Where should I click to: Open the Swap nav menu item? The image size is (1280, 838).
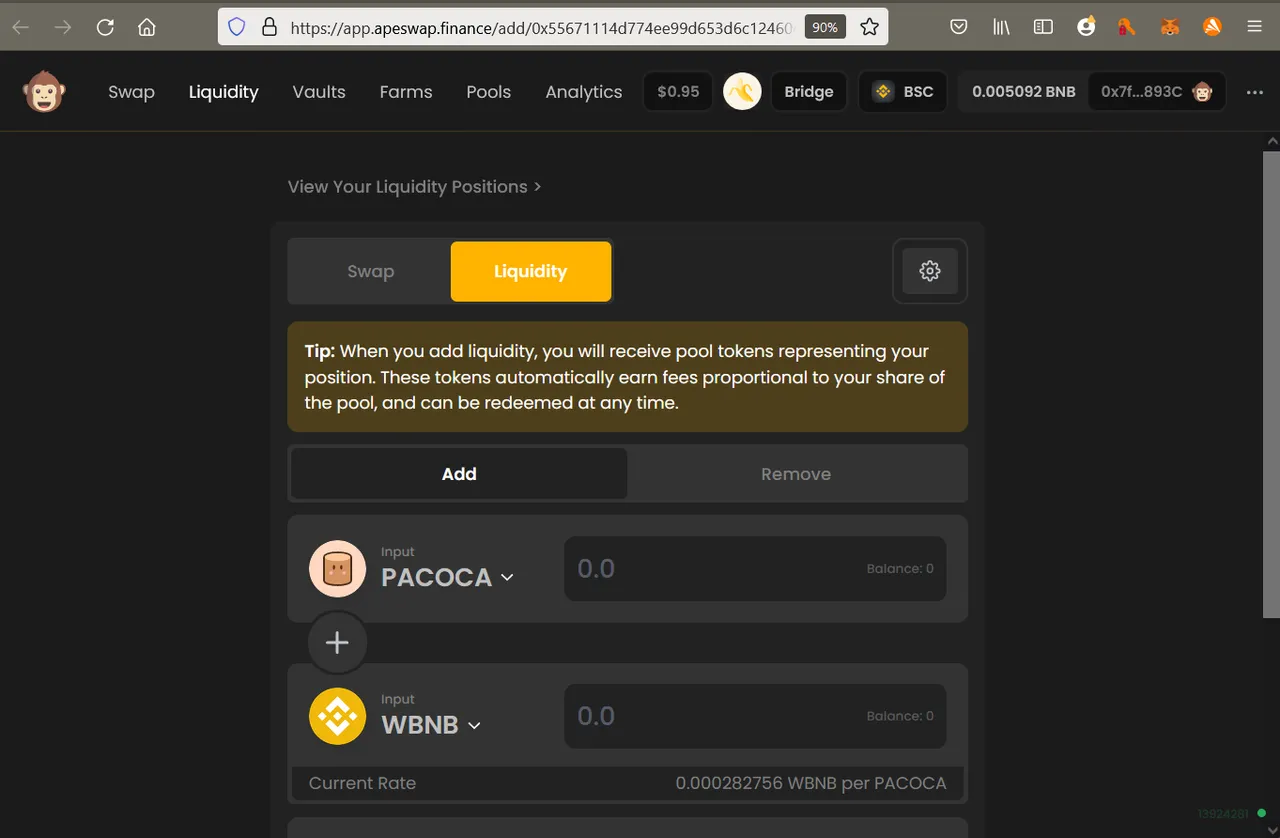tap(131, 92)
